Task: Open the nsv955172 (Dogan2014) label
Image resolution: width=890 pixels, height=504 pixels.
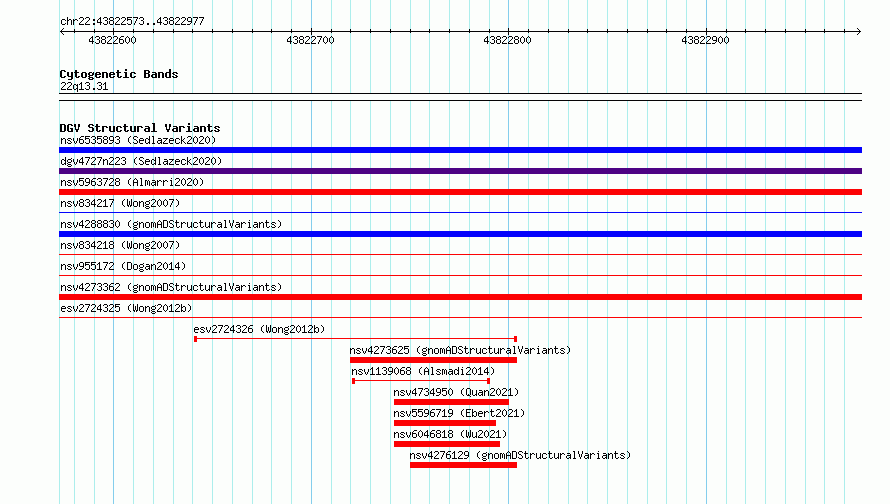Action: tap(123, 266)
